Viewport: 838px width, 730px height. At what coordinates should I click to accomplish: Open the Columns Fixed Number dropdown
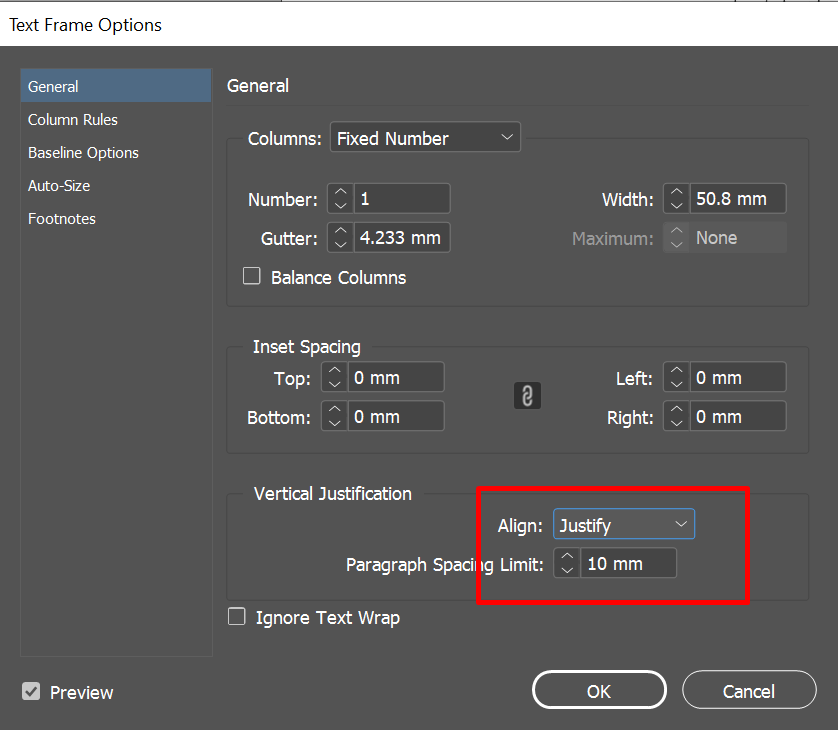coord(425,138)
